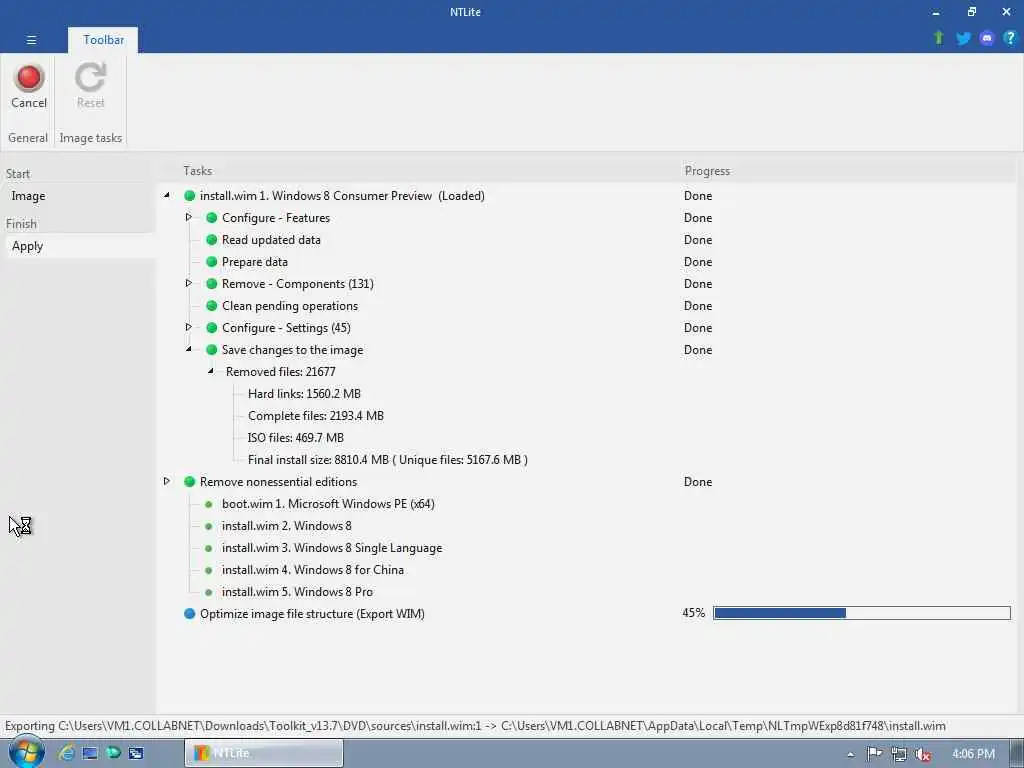
Task: Click the green update arrow icon
Action: 938,38
